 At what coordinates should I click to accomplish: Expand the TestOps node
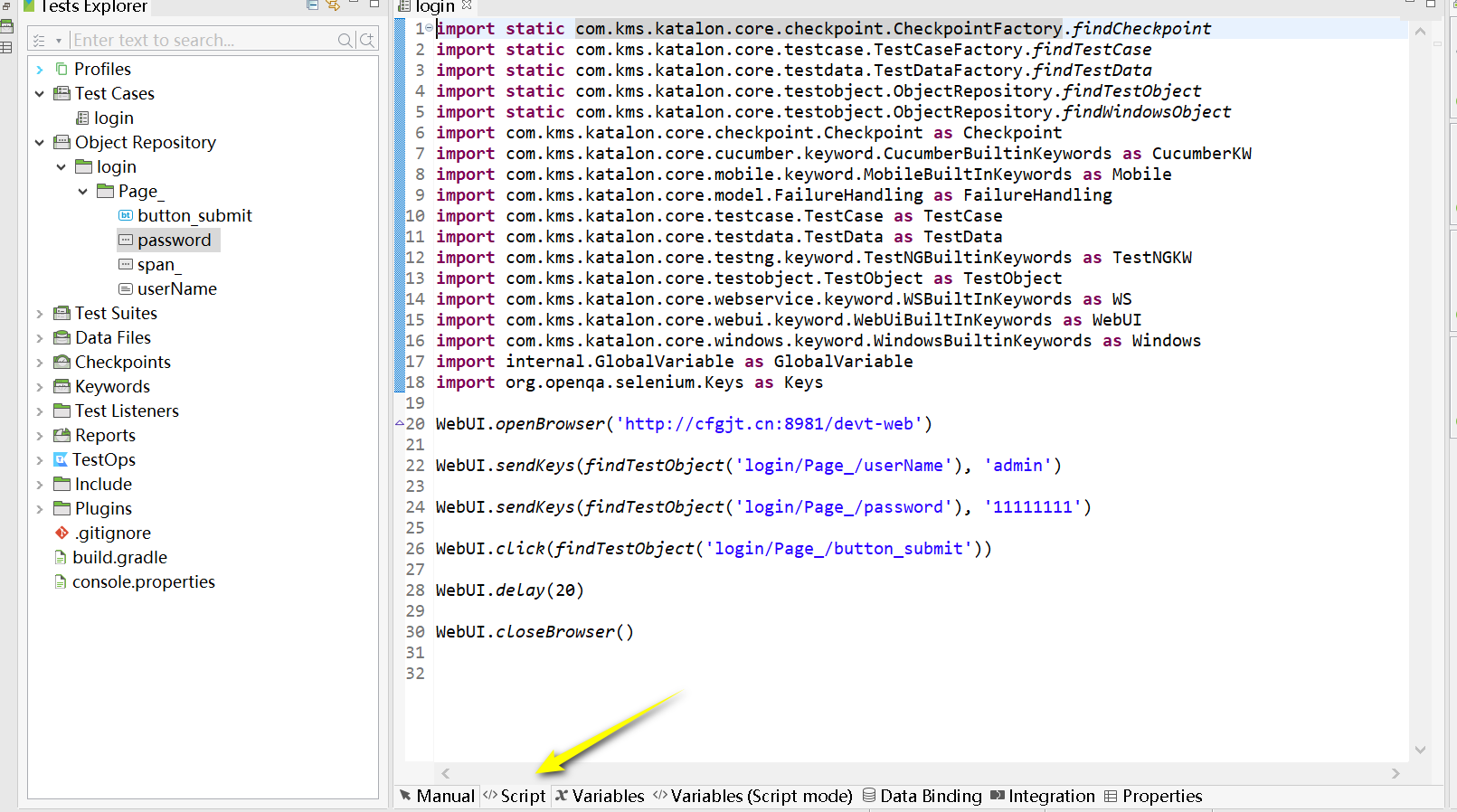pos(39,459)
